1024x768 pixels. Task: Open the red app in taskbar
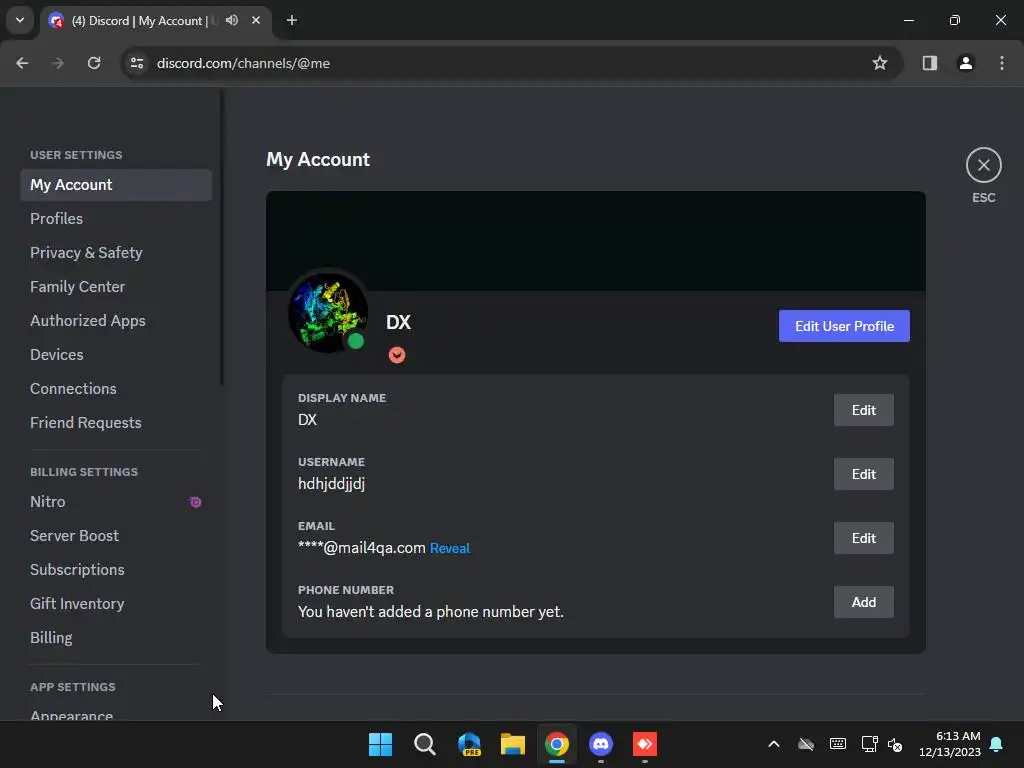pyautogui.click(x=645, y=744)
